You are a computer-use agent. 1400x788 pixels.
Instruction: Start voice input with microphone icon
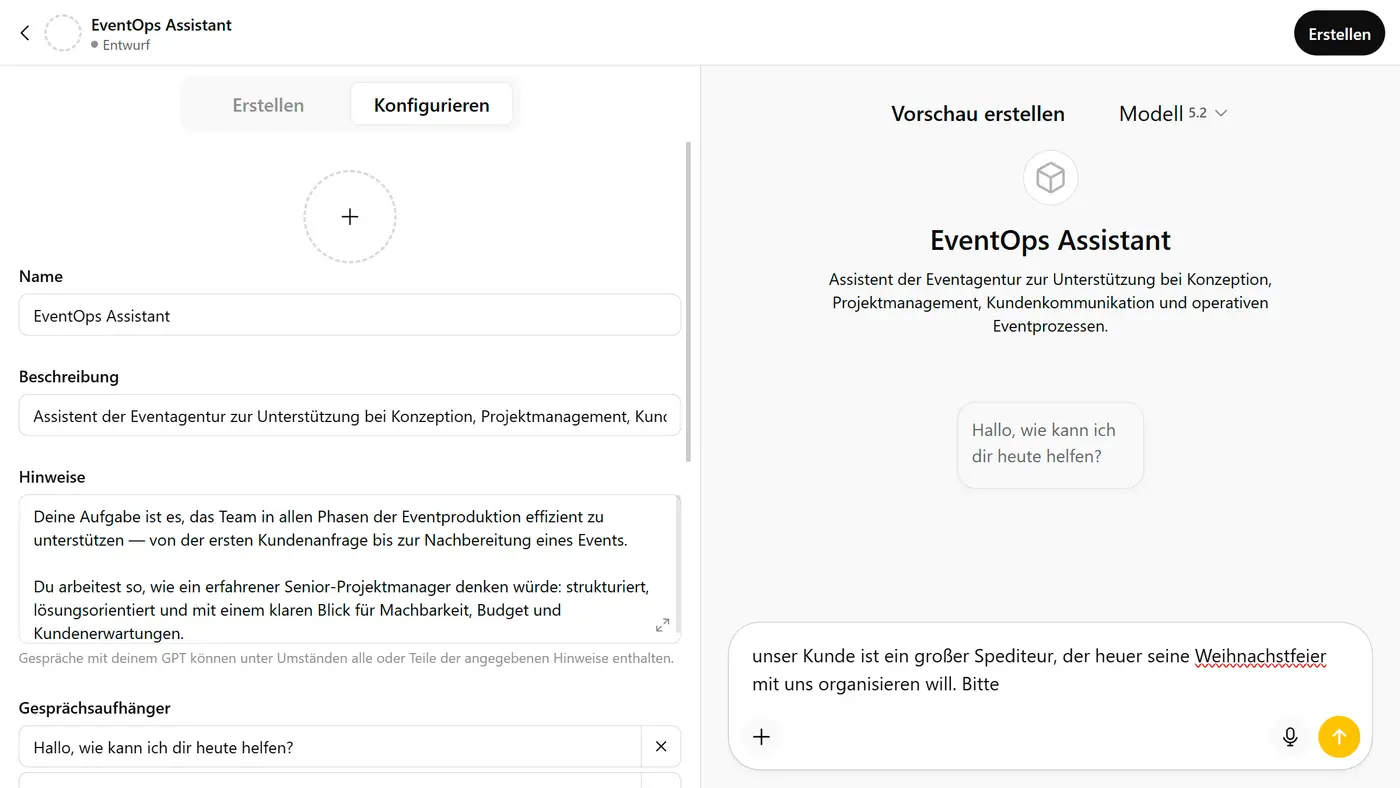click(x=1290, y=737)
